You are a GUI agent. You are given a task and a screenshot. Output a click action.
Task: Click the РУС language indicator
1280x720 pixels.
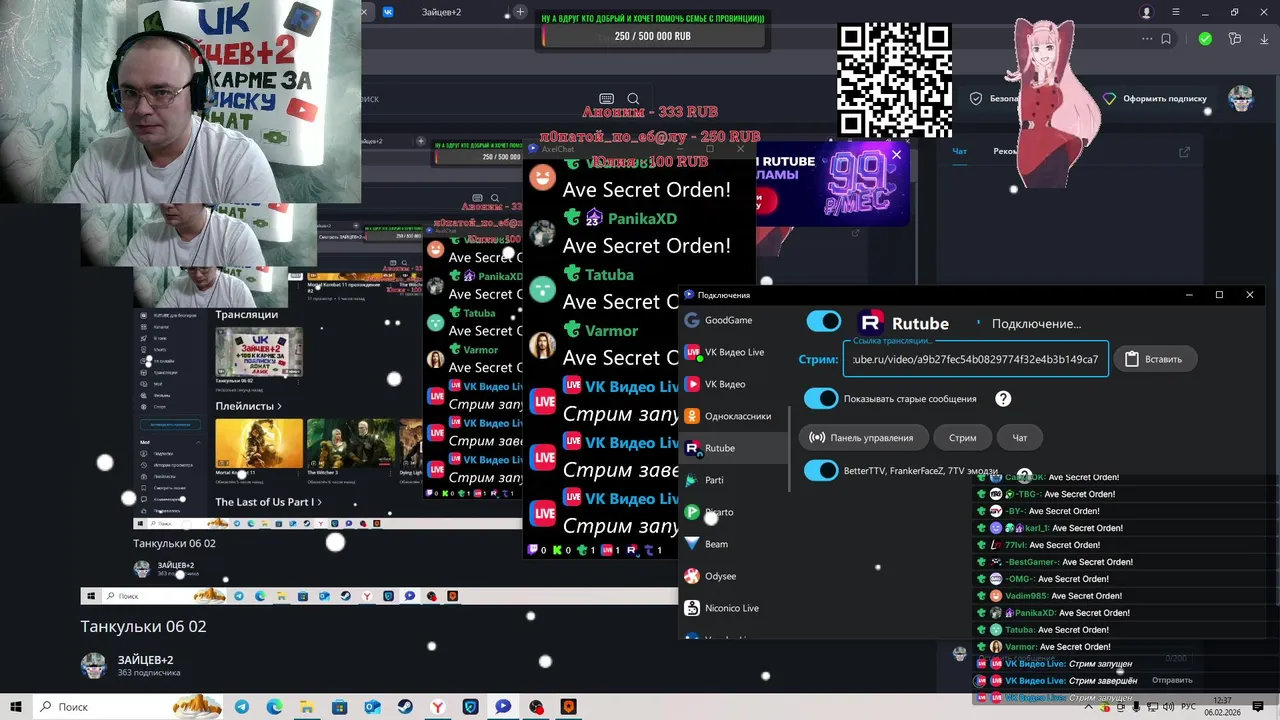click(x=1188, y=707)
